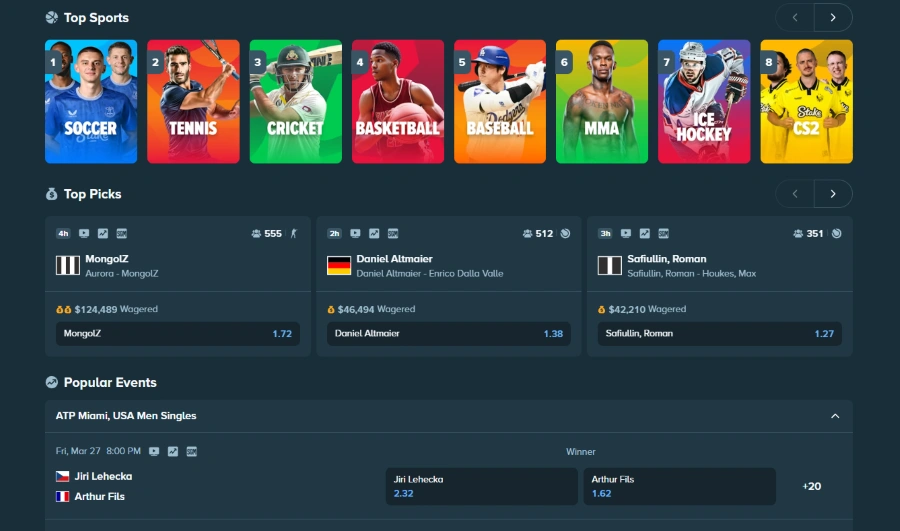
Task: Open the Basketball sport card
Action: coord(398,102)
